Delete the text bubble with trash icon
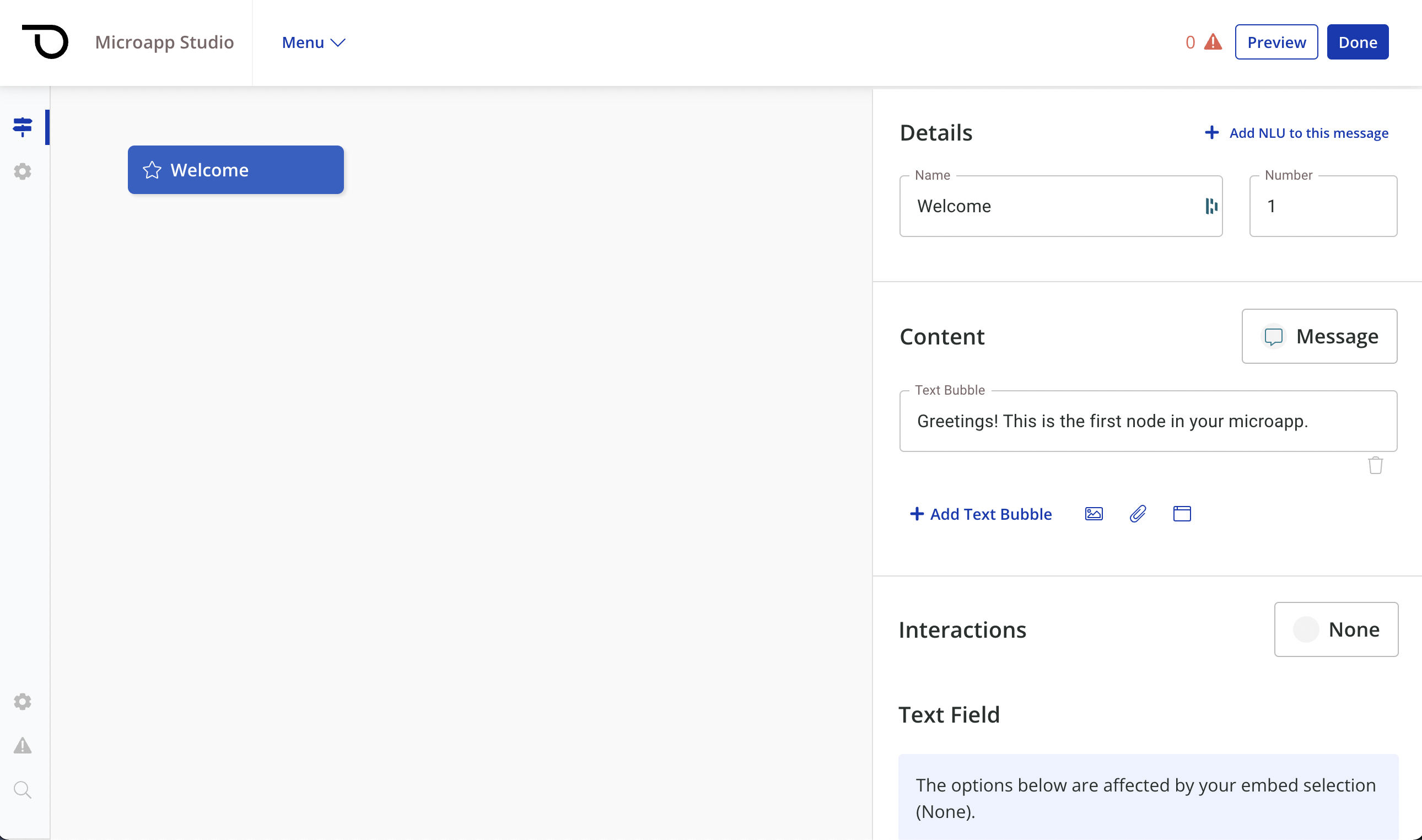Screen dimensions: 1422x840 coord(1375,465)
